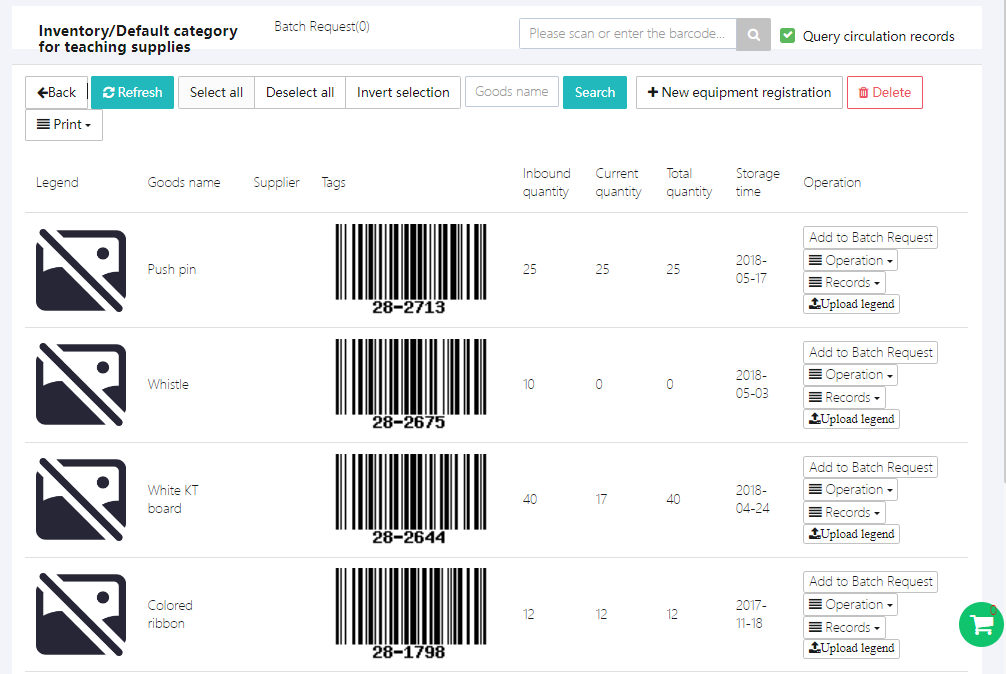Click the Whistle barcode 28-2675
This screenshot has width=1006, height=674.
pyautogui.click(x=410, y=384)
